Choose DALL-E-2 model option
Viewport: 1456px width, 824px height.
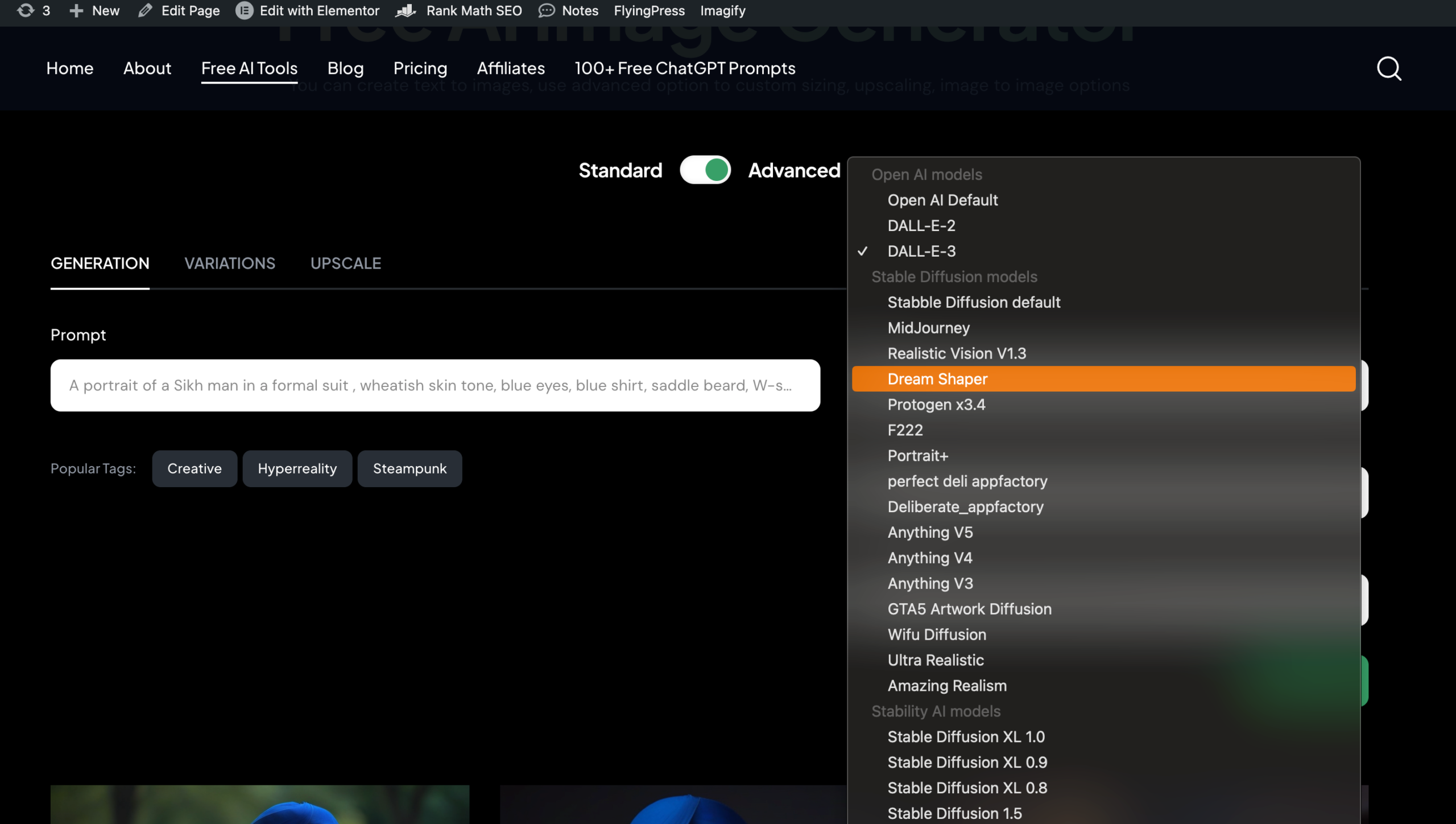pos(921,226)
